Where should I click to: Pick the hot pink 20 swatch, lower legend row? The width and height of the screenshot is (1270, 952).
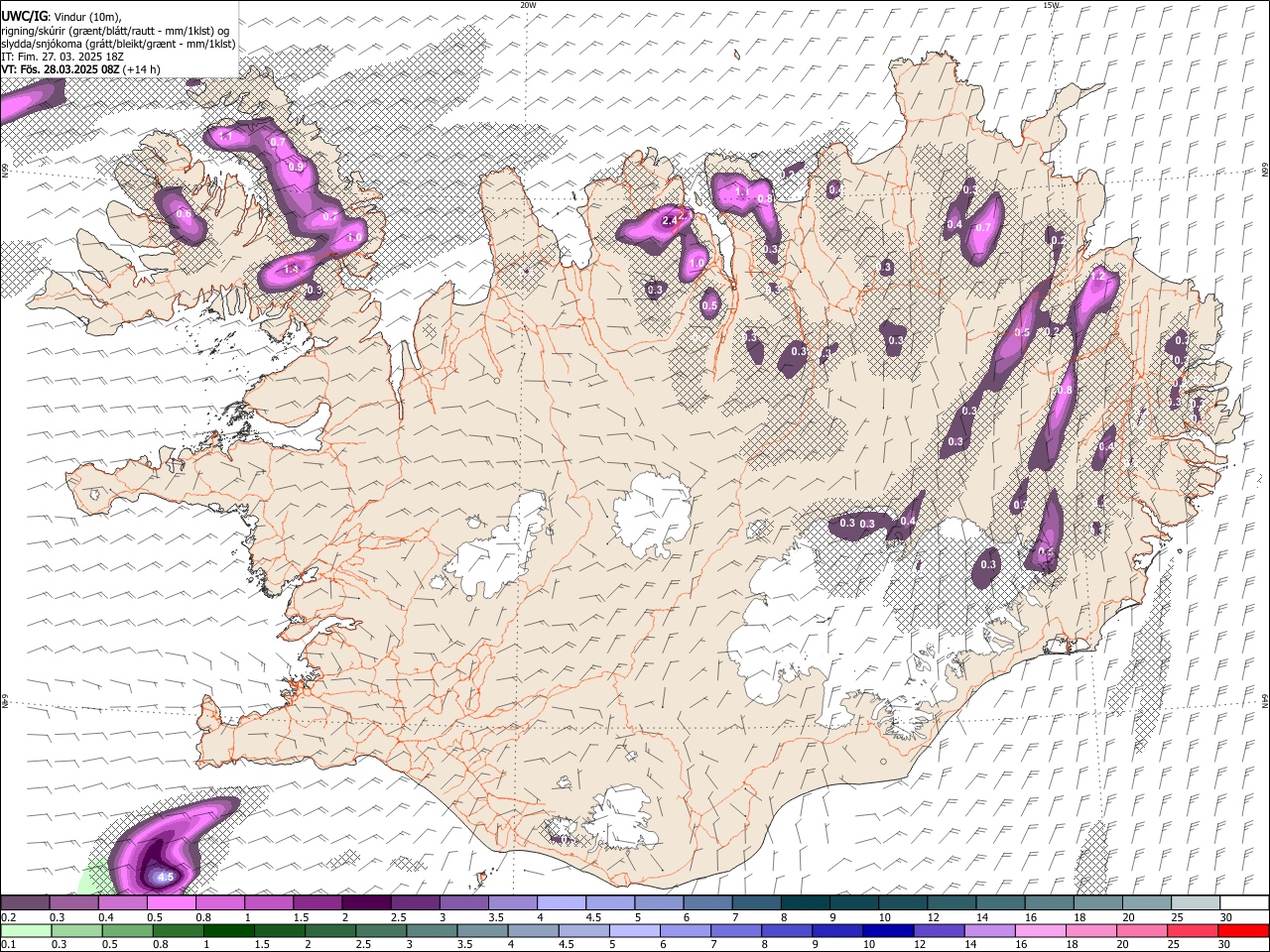click(1141, 930)
